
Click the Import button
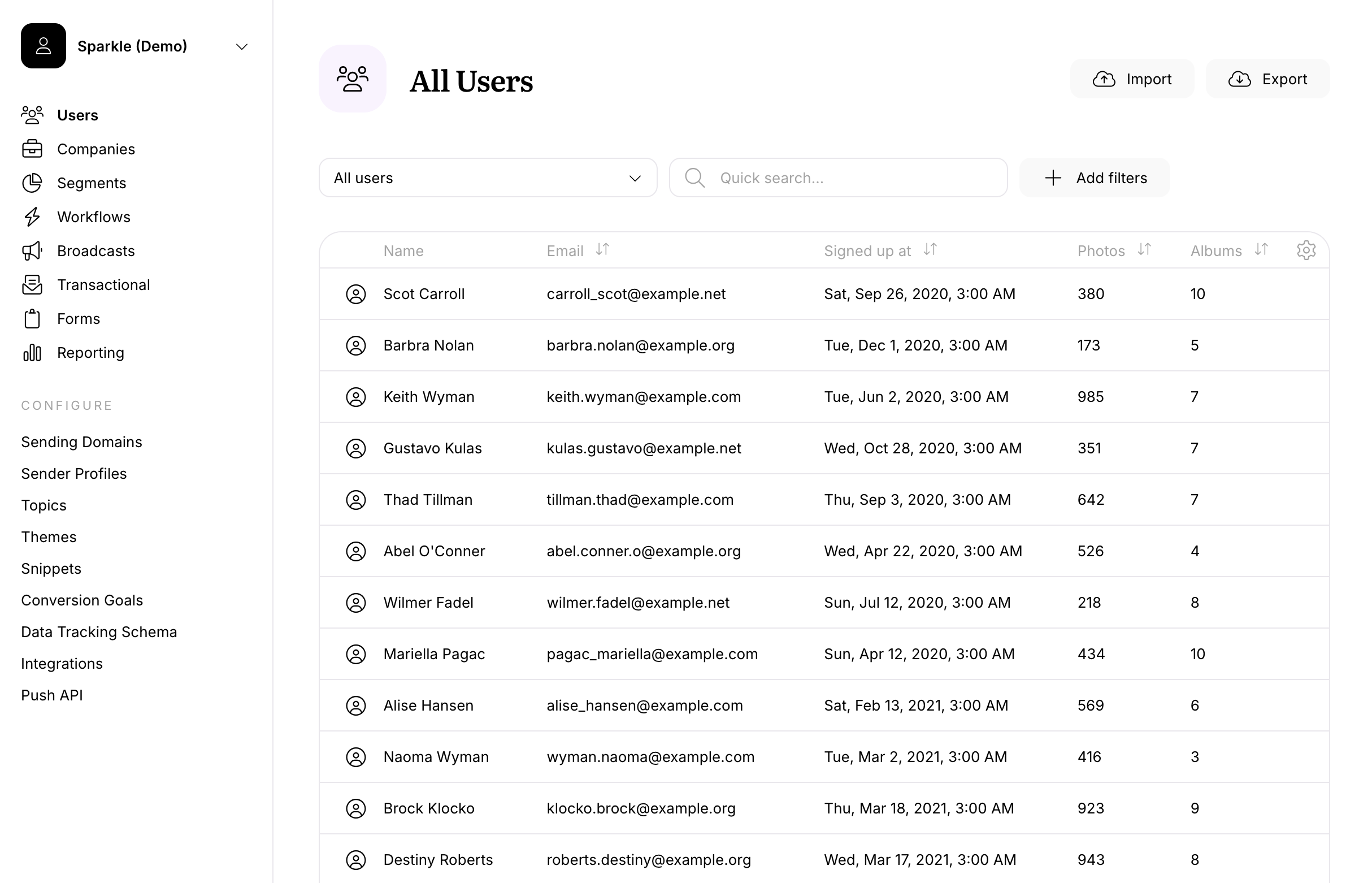click(x=1132, y=79)
